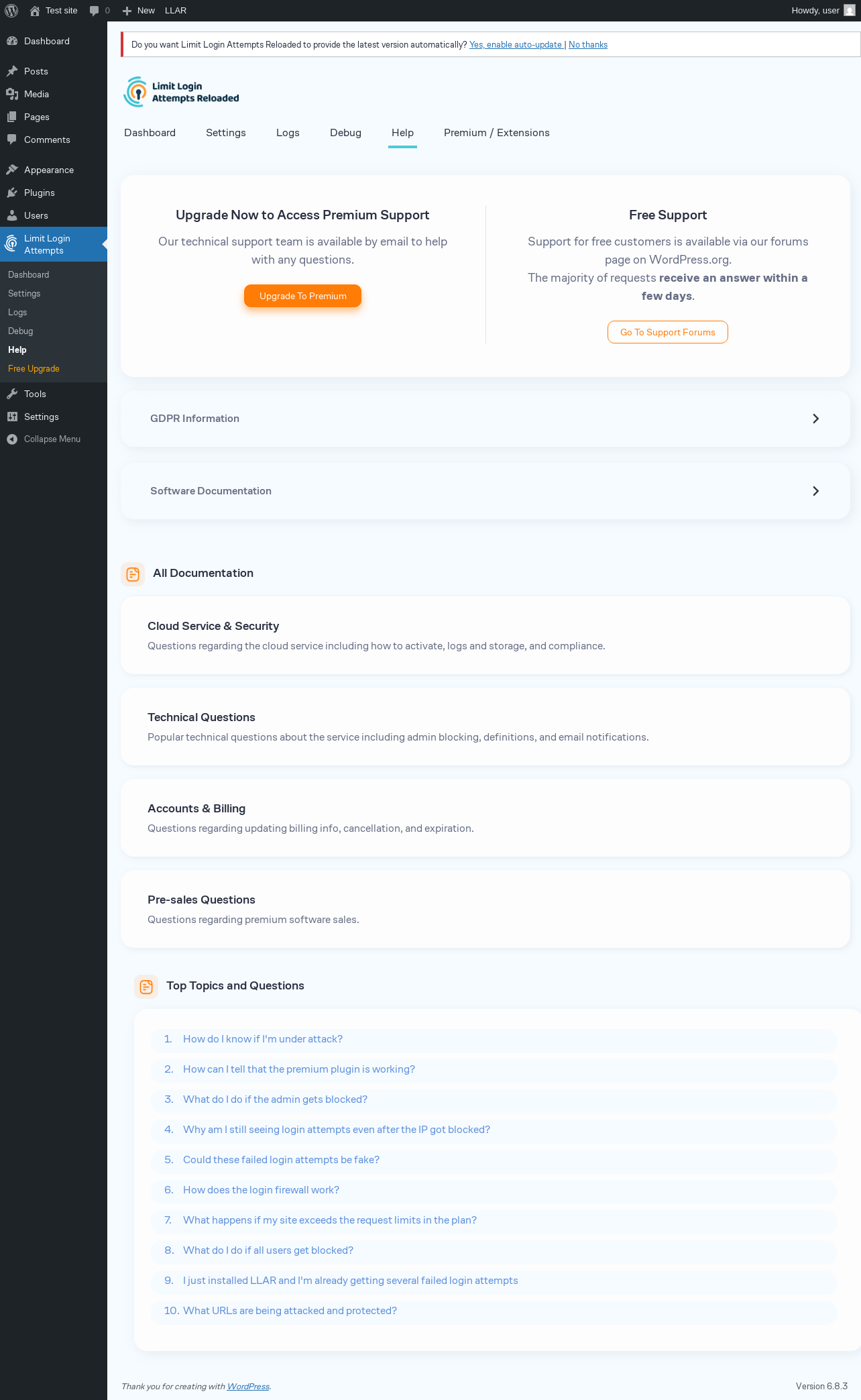This screenshot has height=1400, width=861.
Task: Open Dashboard under Limit Login Attempts submenu
Action: pos(28,274)
